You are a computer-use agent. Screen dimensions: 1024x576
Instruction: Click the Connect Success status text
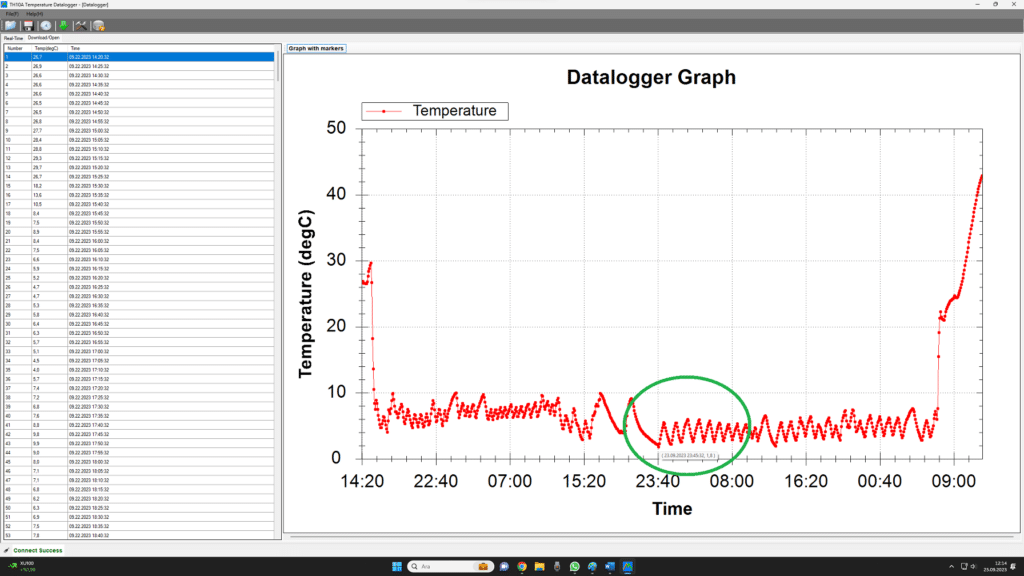[x=38, y=551]
